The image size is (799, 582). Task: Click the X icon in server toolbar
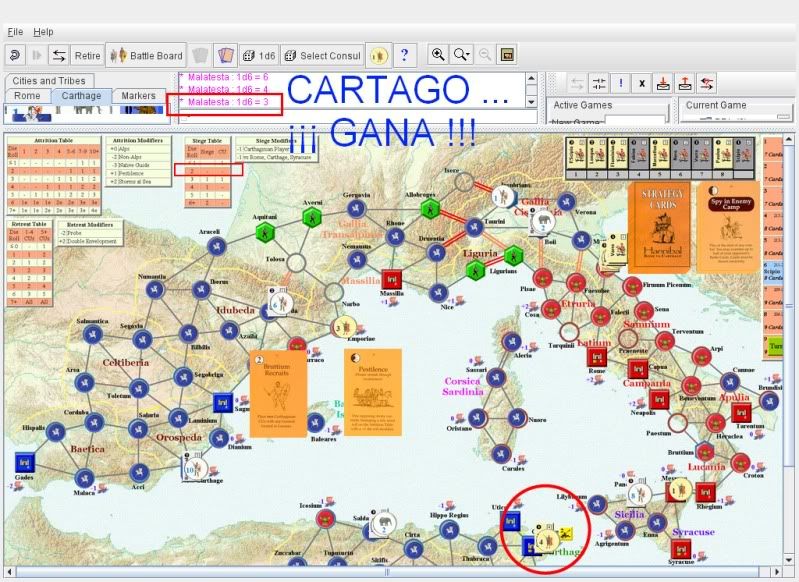642,84
